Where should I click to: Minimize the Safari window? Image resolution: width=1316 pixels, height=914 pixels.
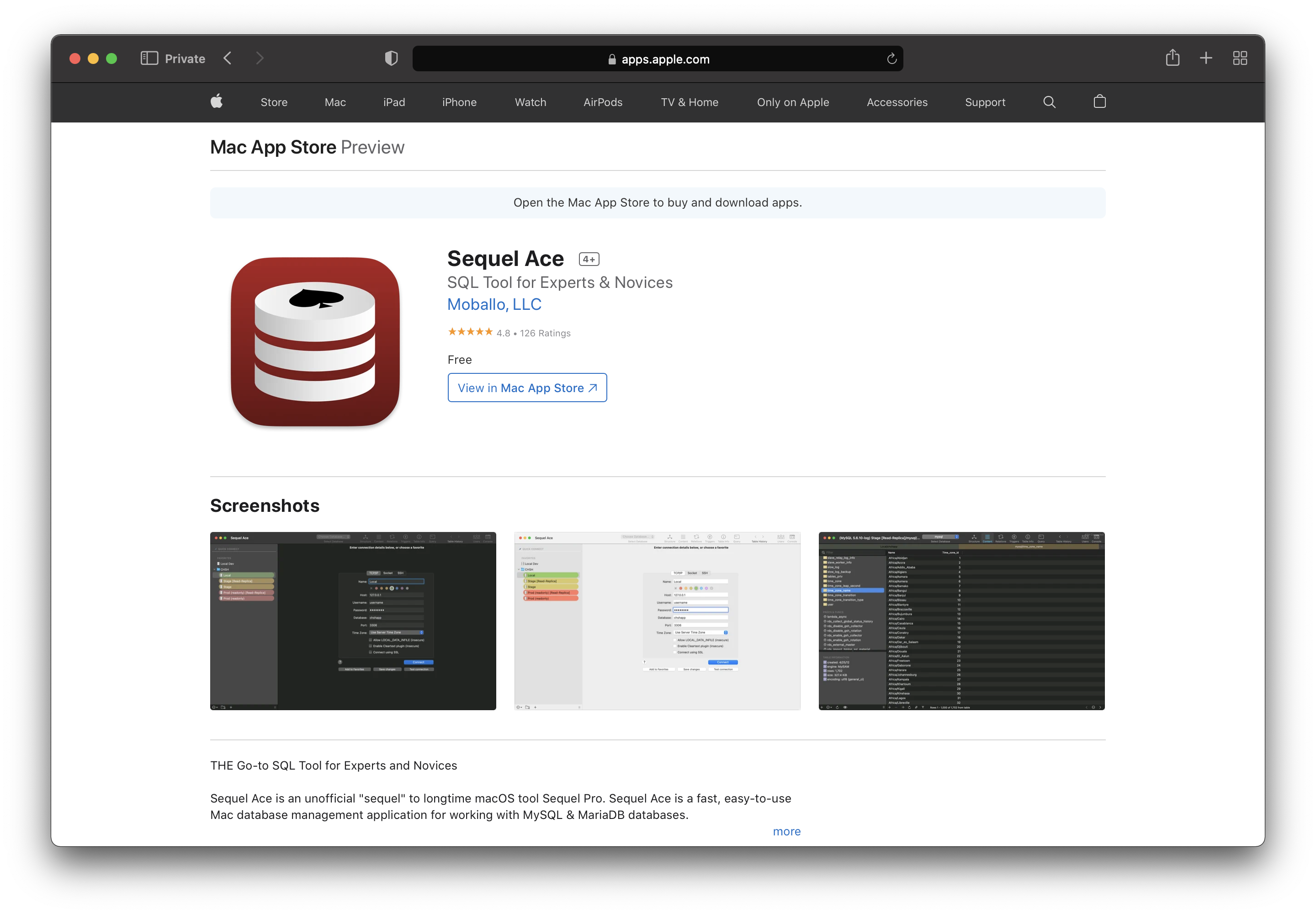coord(93,58)
